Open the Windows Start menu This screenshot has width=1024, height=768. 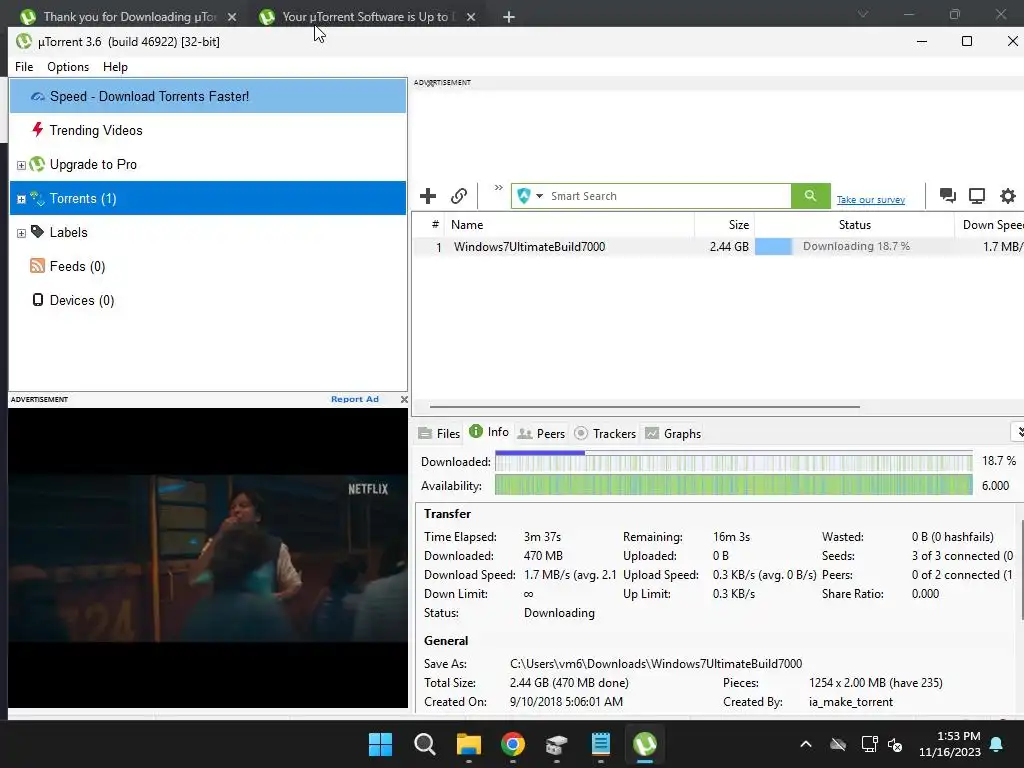pos(380,744)
